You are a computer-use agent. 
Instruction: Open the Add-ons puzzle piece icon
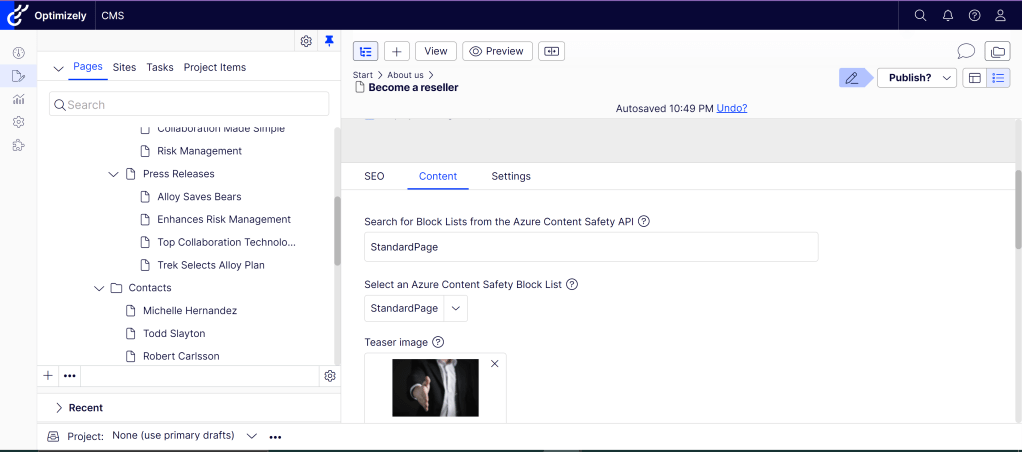coord(18,145)
